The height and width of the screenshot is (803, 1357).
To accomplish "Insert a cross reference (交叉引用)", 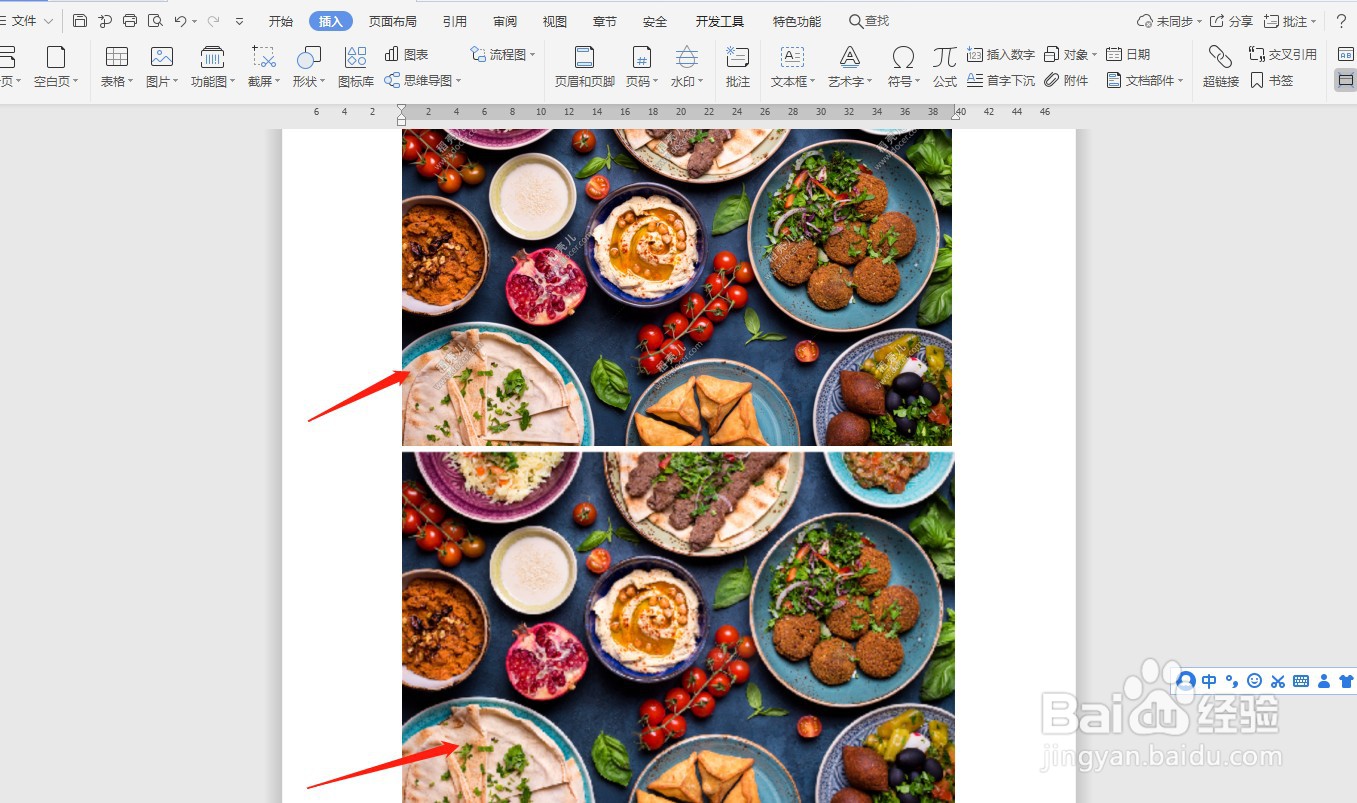I will click(x=1283, y=54).
